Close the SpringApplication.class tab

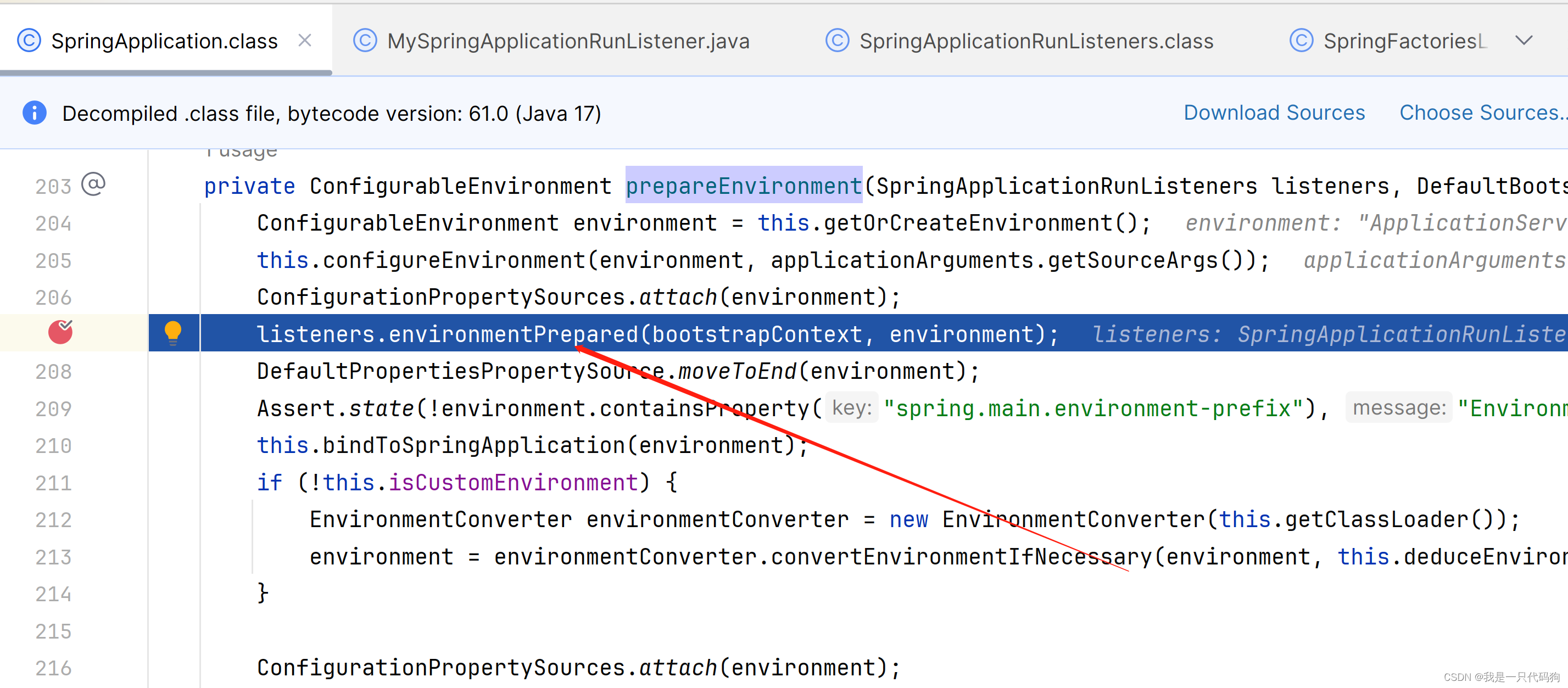pyautogui.click(x=305, y=40)
